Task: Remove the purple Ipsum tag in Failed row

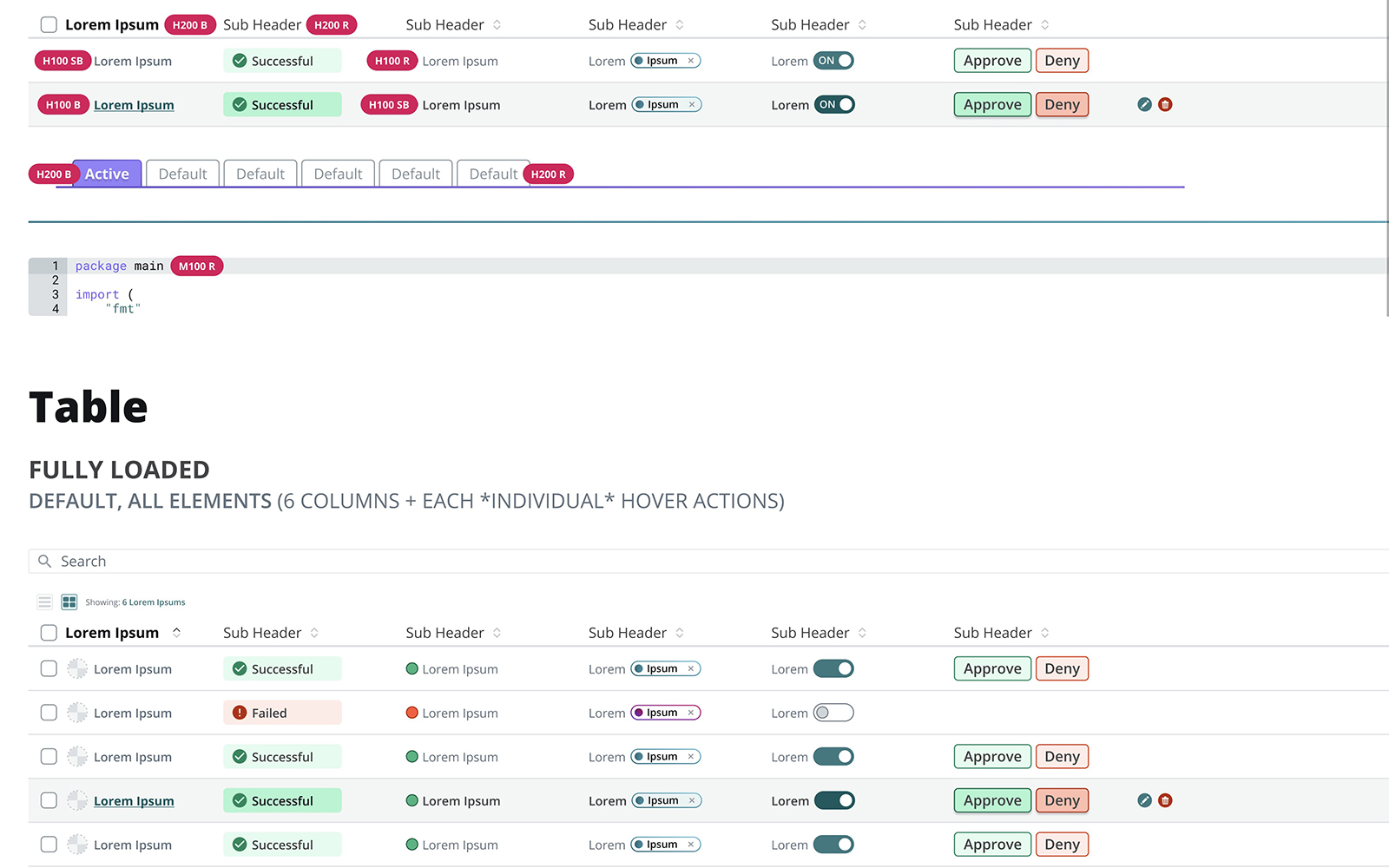Action: 691,713
